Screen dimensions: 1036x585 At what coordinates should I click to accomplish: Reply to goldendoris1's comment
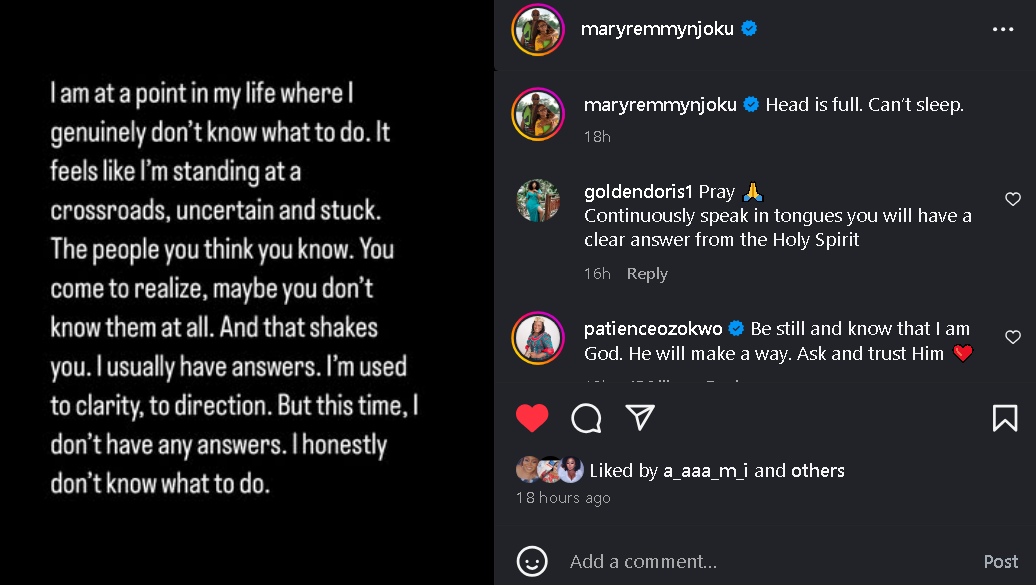pyautogui.click(x=647, y=274)
